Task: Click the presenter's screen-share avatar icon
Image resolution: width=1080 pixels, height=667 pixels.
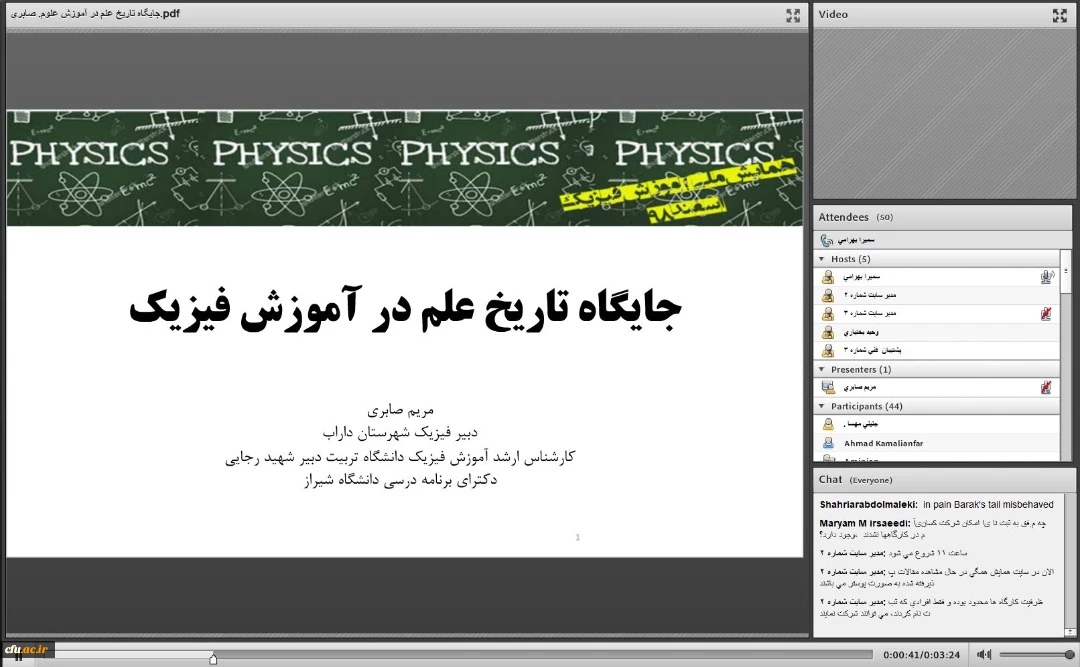Action: pyautogui.click(x=828, y=387)
